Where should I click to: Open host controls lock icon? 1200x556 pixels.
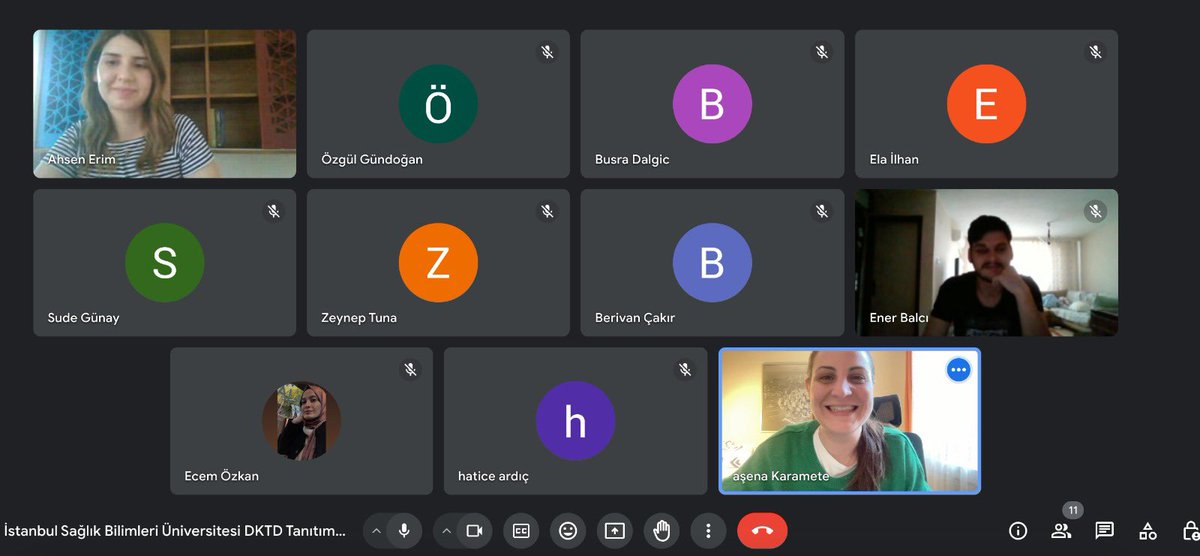(1190, 531)
